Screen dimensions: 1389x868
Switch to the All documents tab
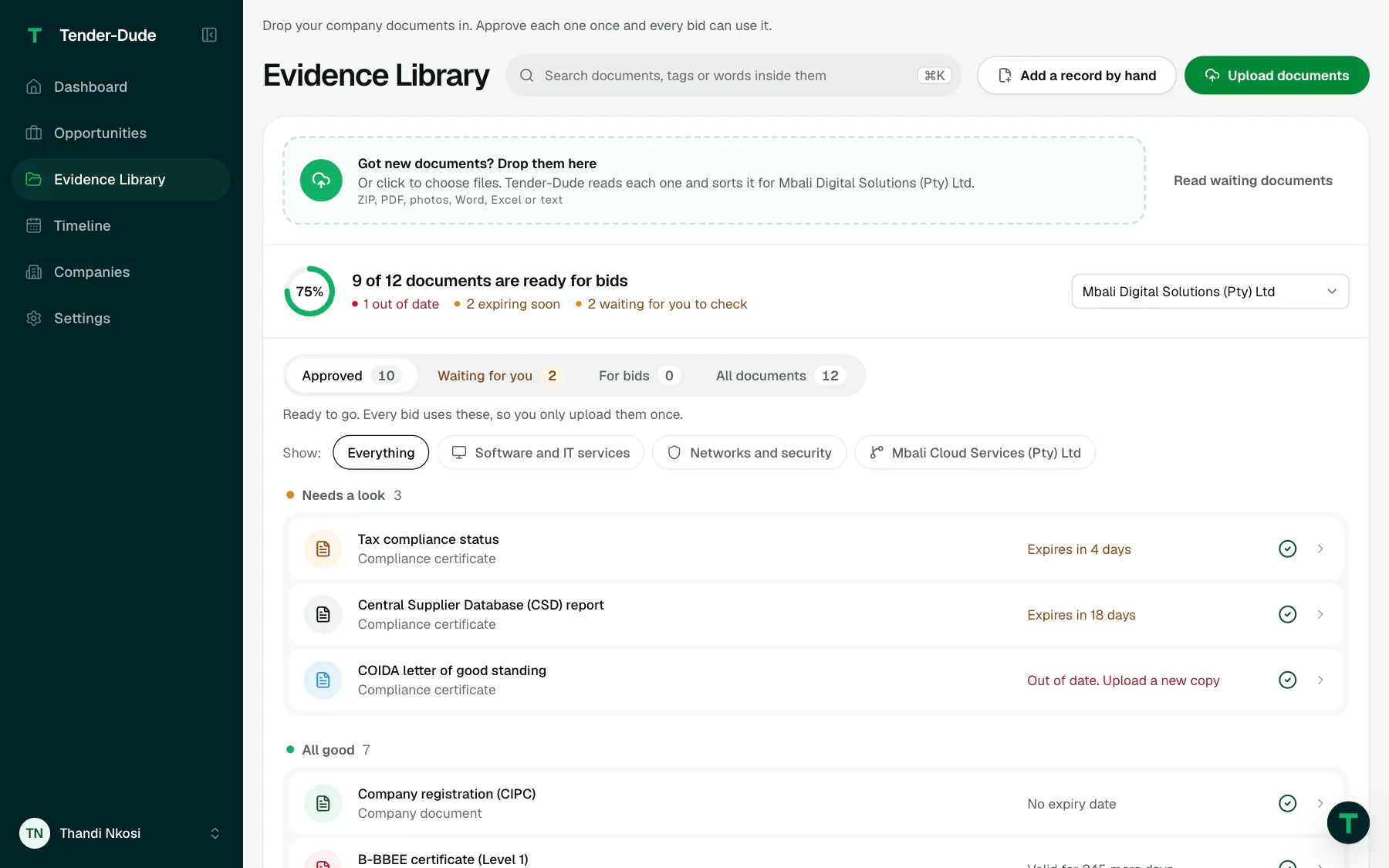click(x=781, y=376)
